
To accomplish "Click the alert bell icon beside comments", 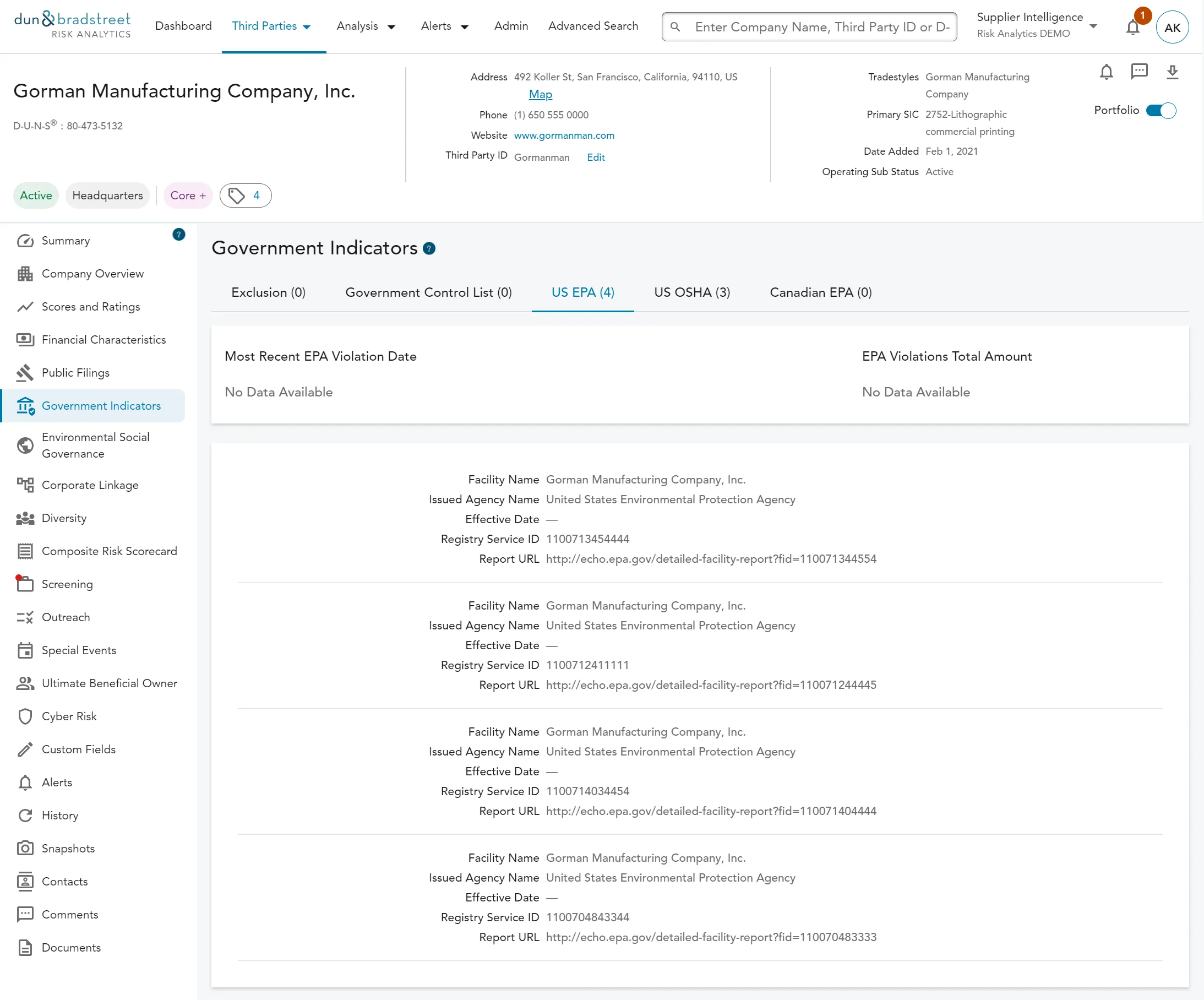I will 1106,72.
